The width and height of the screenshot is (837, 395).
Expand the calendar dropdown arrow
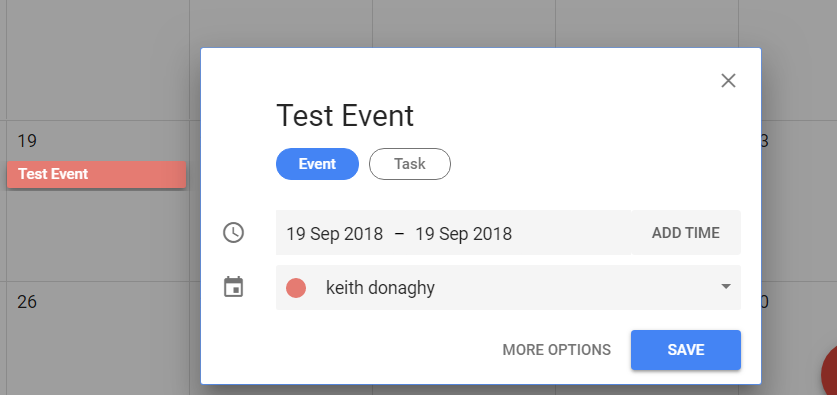pyautogui.click(x=725, y=287)
